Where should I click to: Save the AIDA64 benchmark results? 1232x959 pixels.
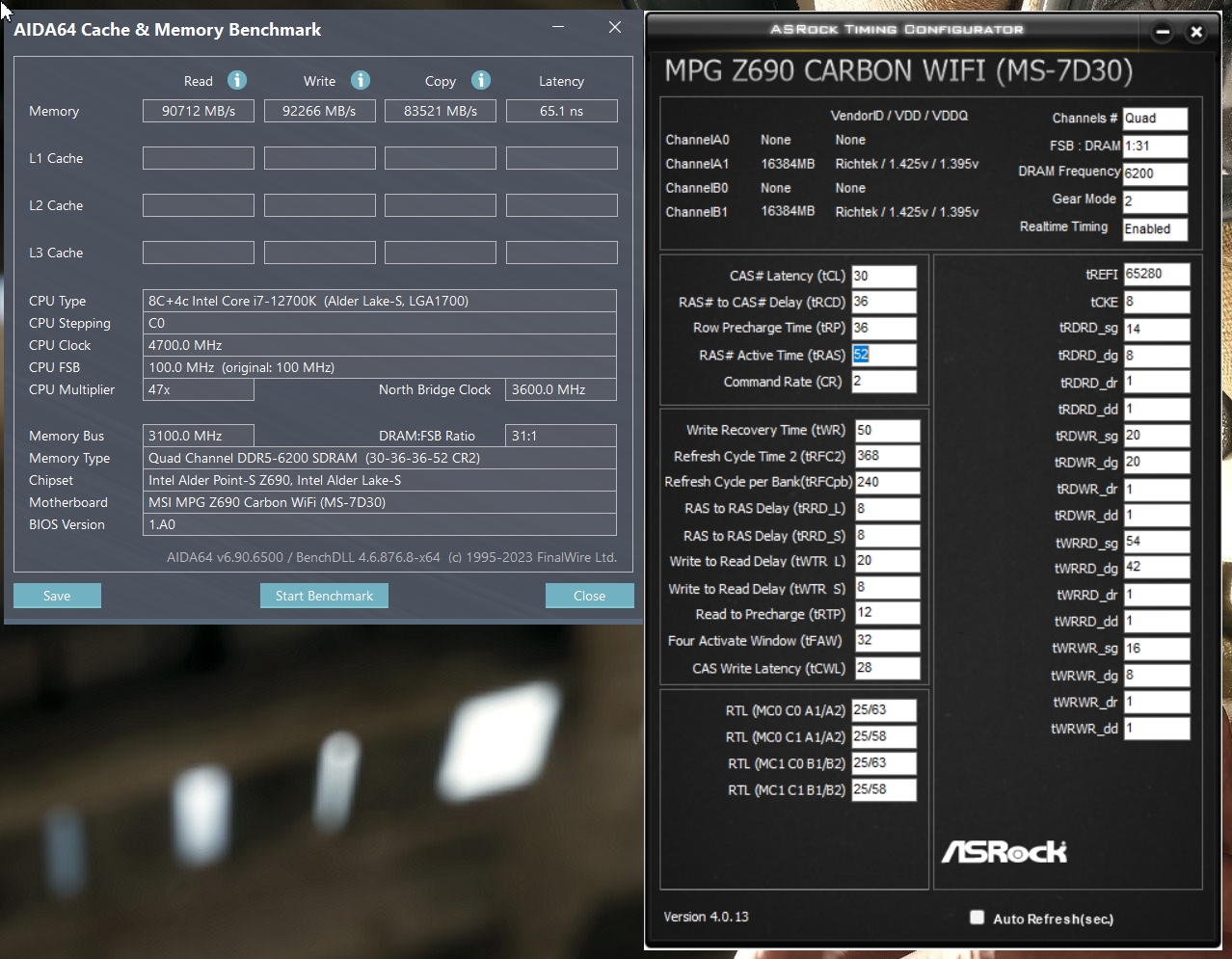(57, 596)
